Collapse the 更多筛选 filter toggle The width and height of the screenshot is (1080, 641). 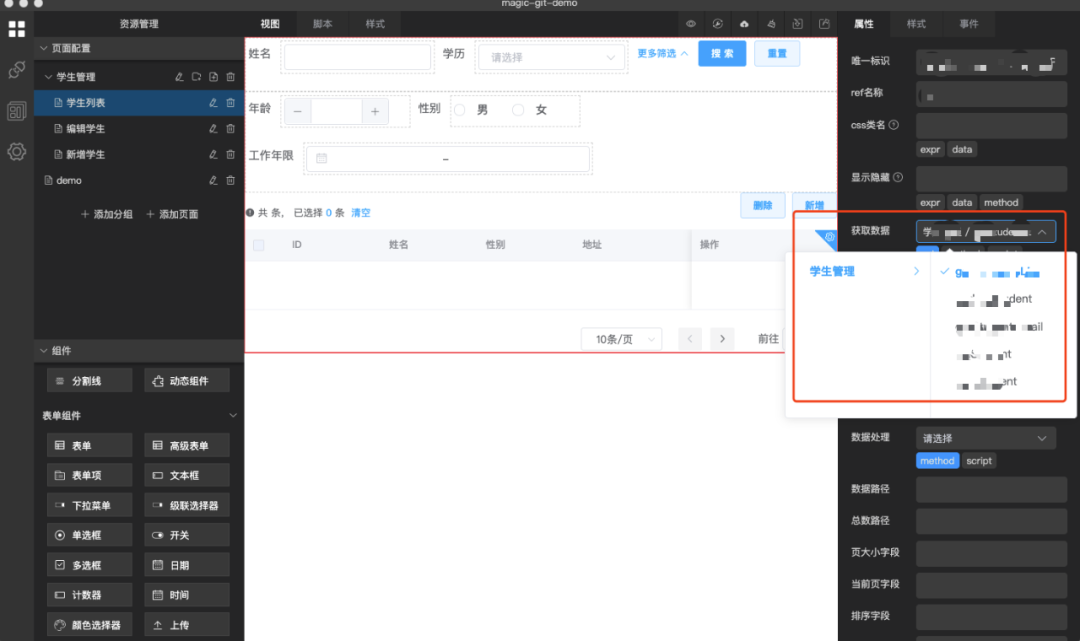click(x=663, y=53)
